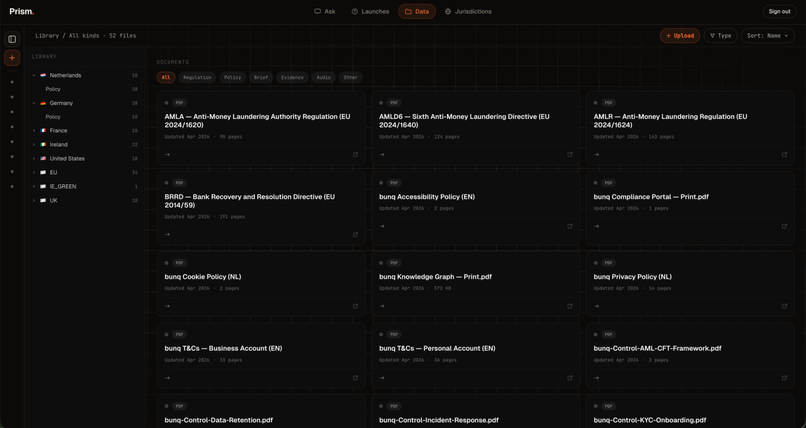The width and height of the screenshot is (806, 428).
Task: Select the All filter chip
Action: point(166,78)
